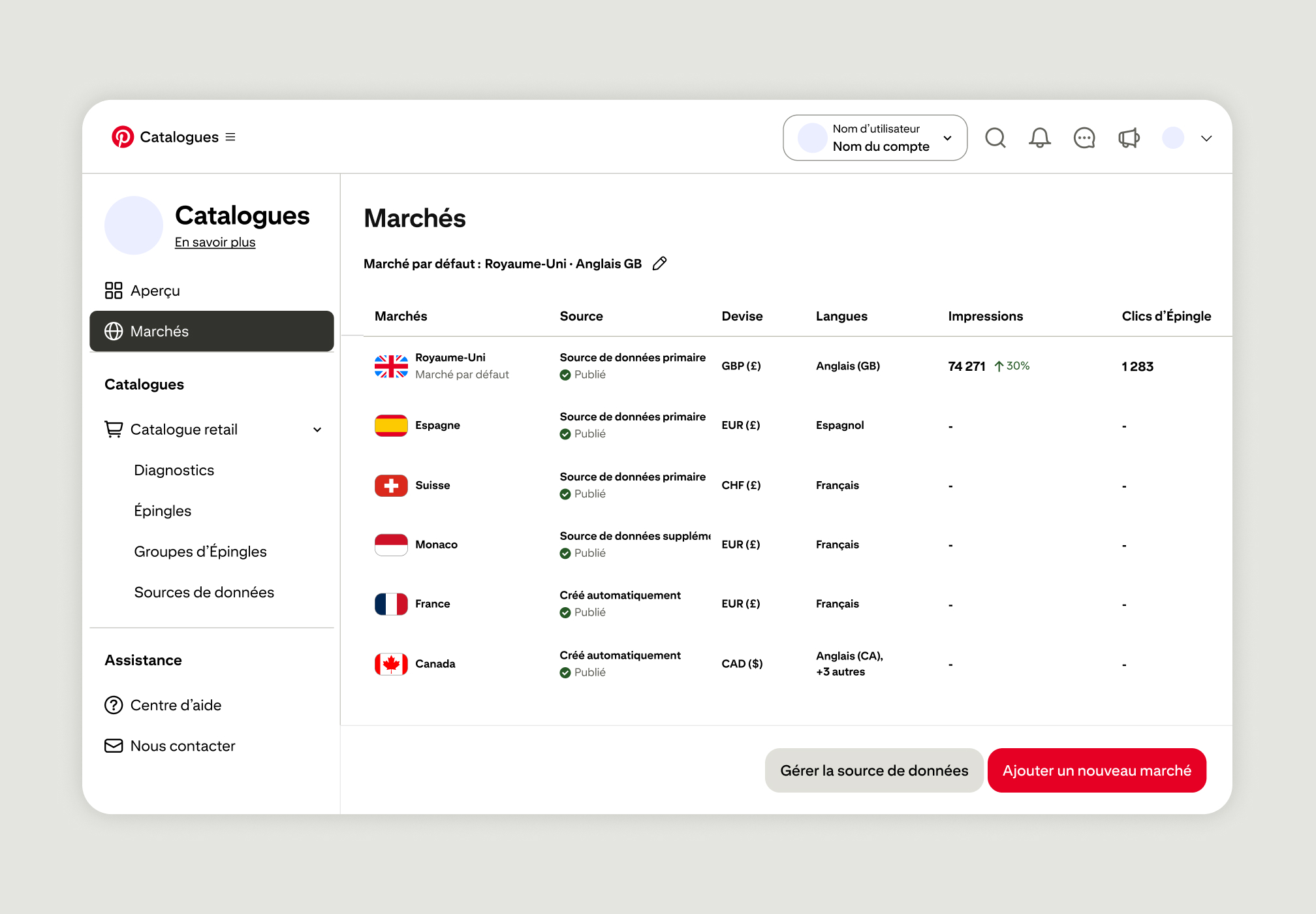1316x914 pixels.
Task: Open the hamburger menu next to Catalogues
Action: point(230,137)
